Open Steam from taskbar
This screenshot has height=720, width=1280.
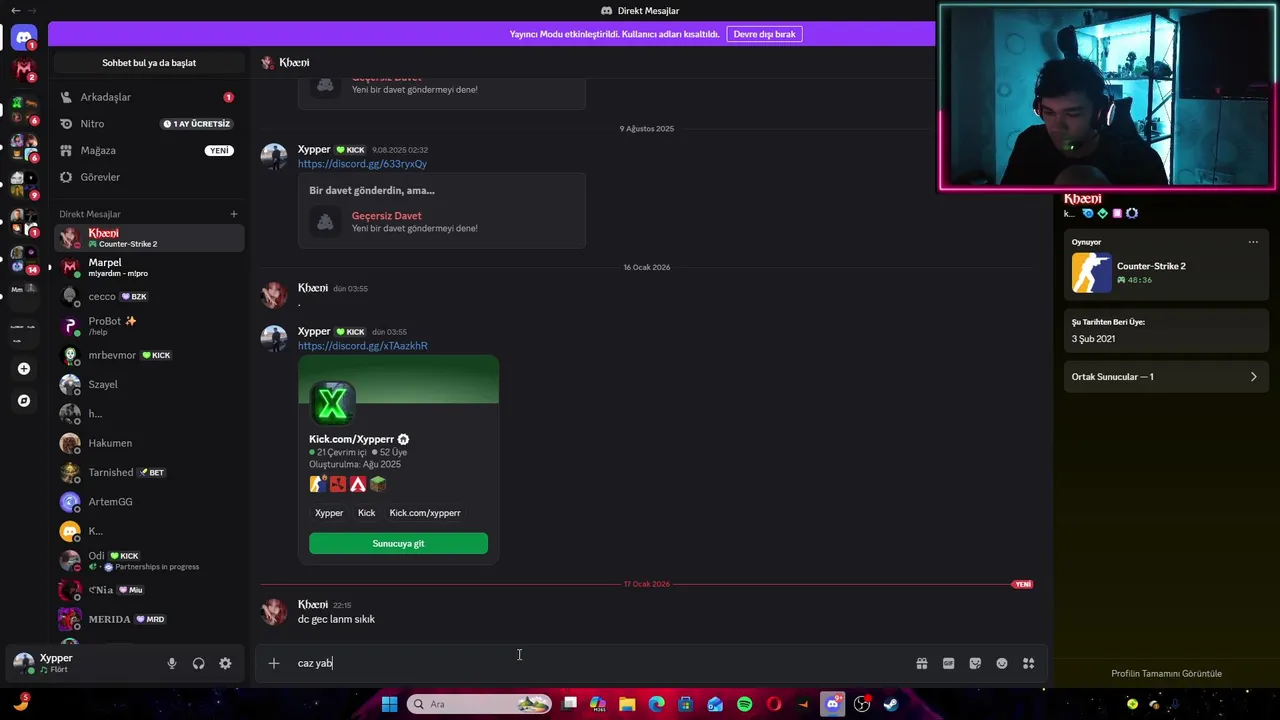[x=890, y=704]
